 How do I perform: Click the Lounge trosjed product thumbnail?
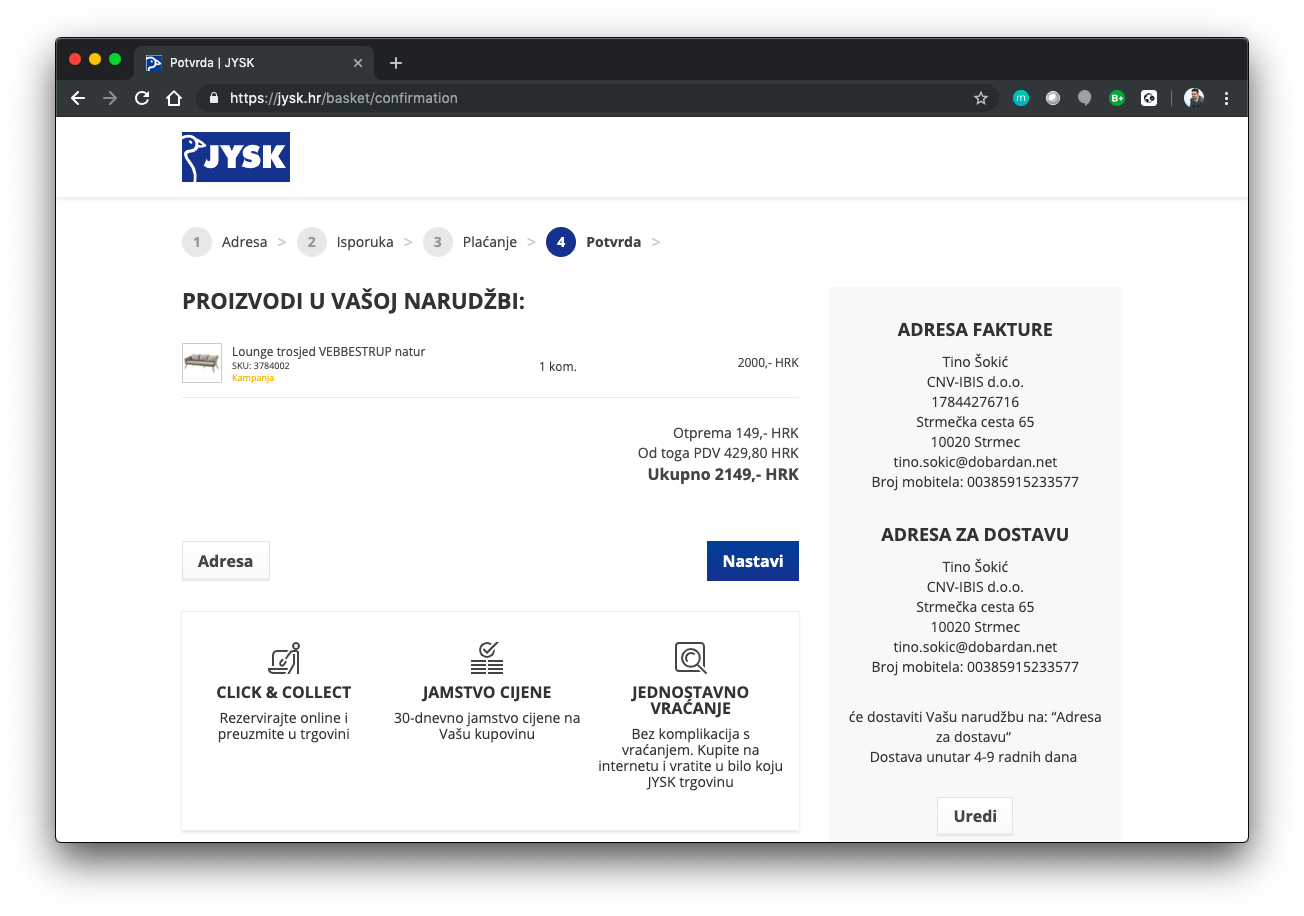point(202,363)
